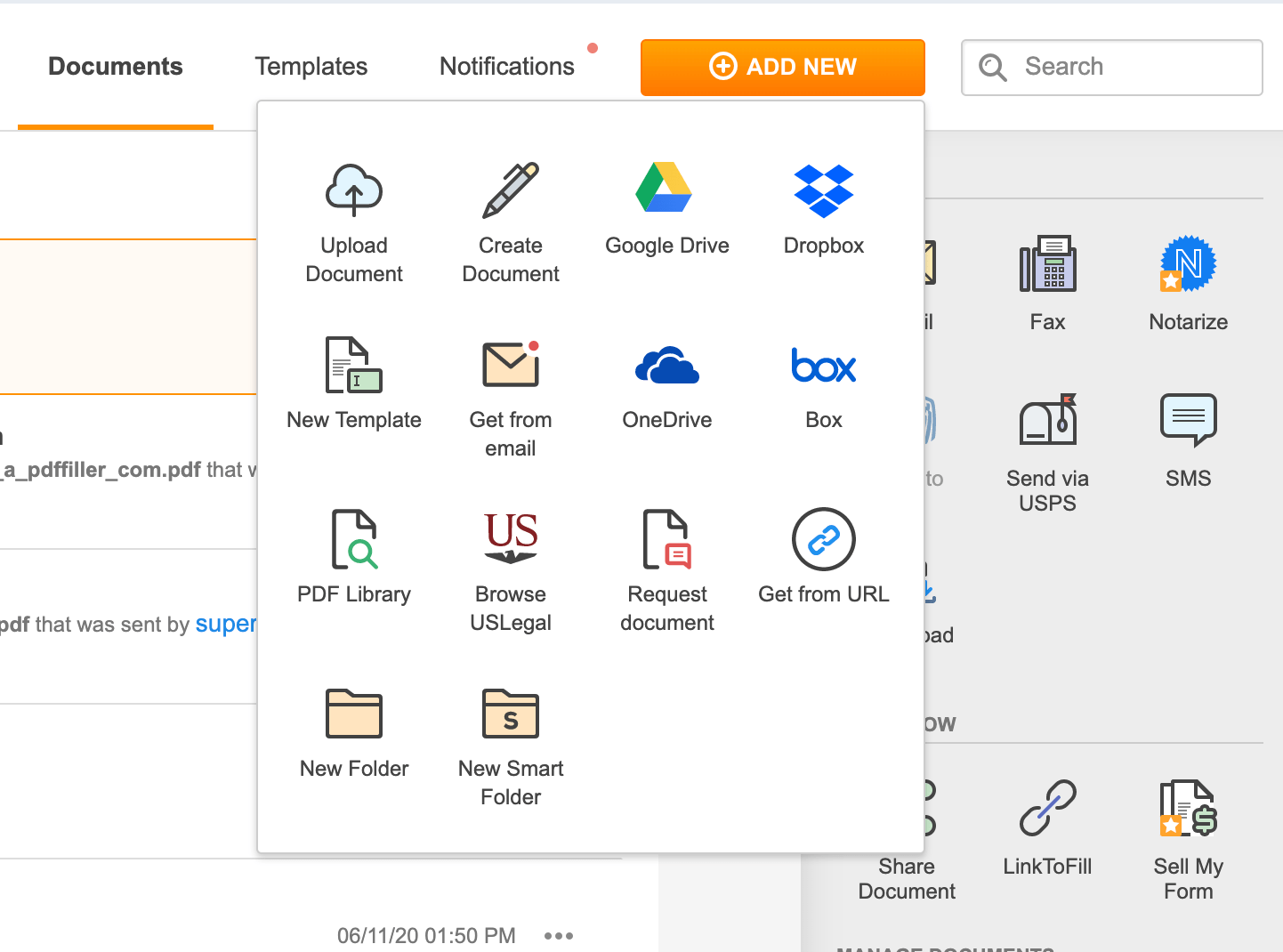Open the PDF Library
The image size is (1283, 952).
(x=354, y=557)
